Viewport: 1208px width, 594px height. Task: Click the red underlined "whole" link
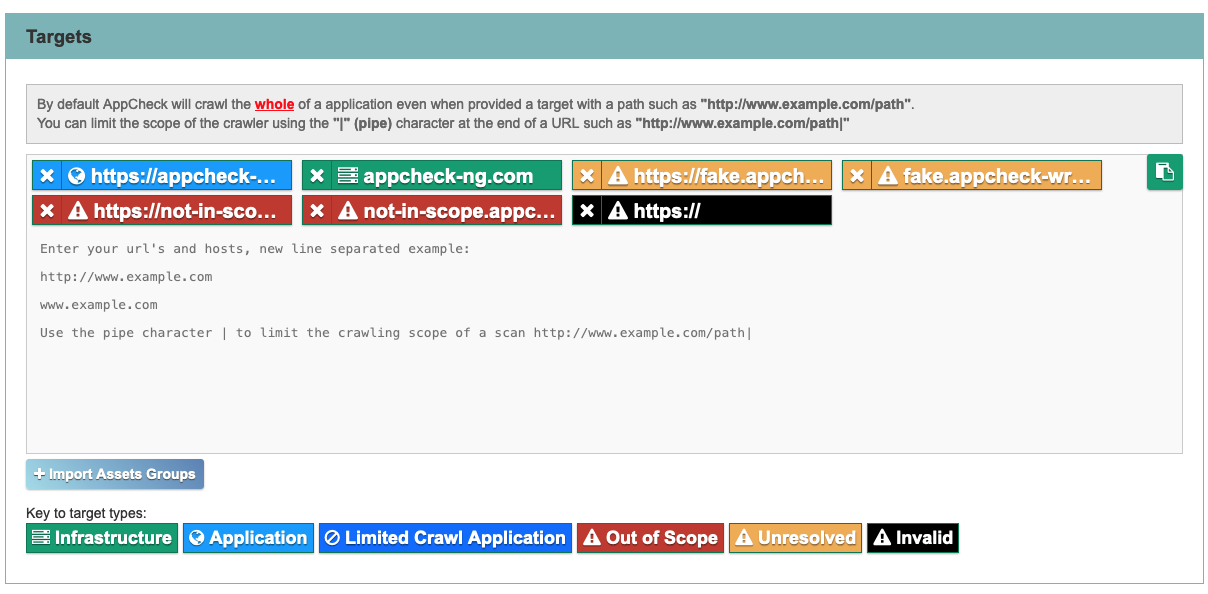click(x=274, y=104)
